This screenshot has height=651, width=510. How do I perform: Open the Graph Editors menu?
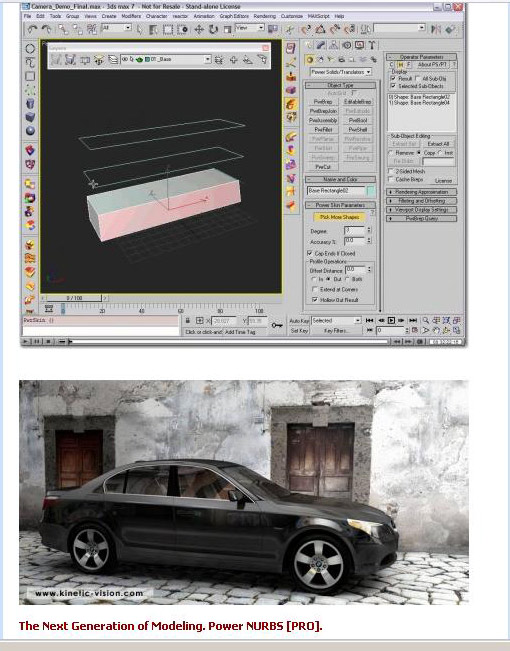[234, 16]
